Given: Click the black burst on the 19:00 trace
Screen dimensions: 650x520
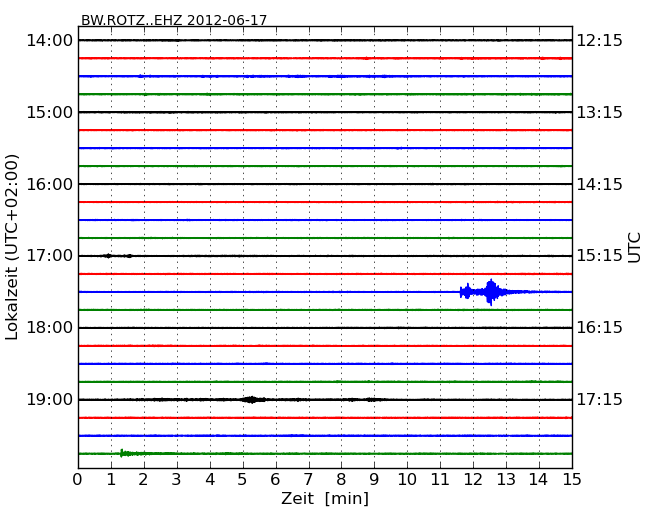Looking at the screenshot, I should click(252, 400).
